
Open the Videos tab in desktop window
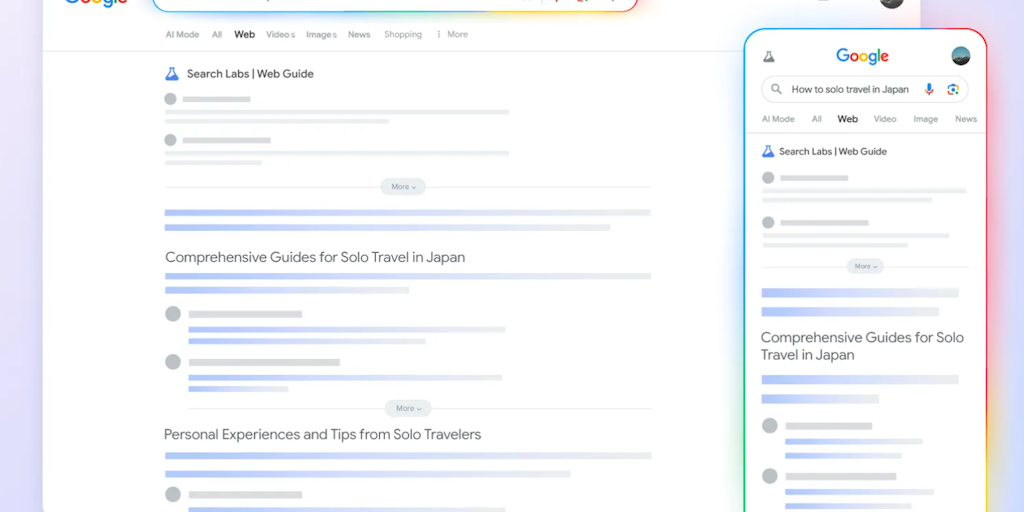(x=281, y=35)
